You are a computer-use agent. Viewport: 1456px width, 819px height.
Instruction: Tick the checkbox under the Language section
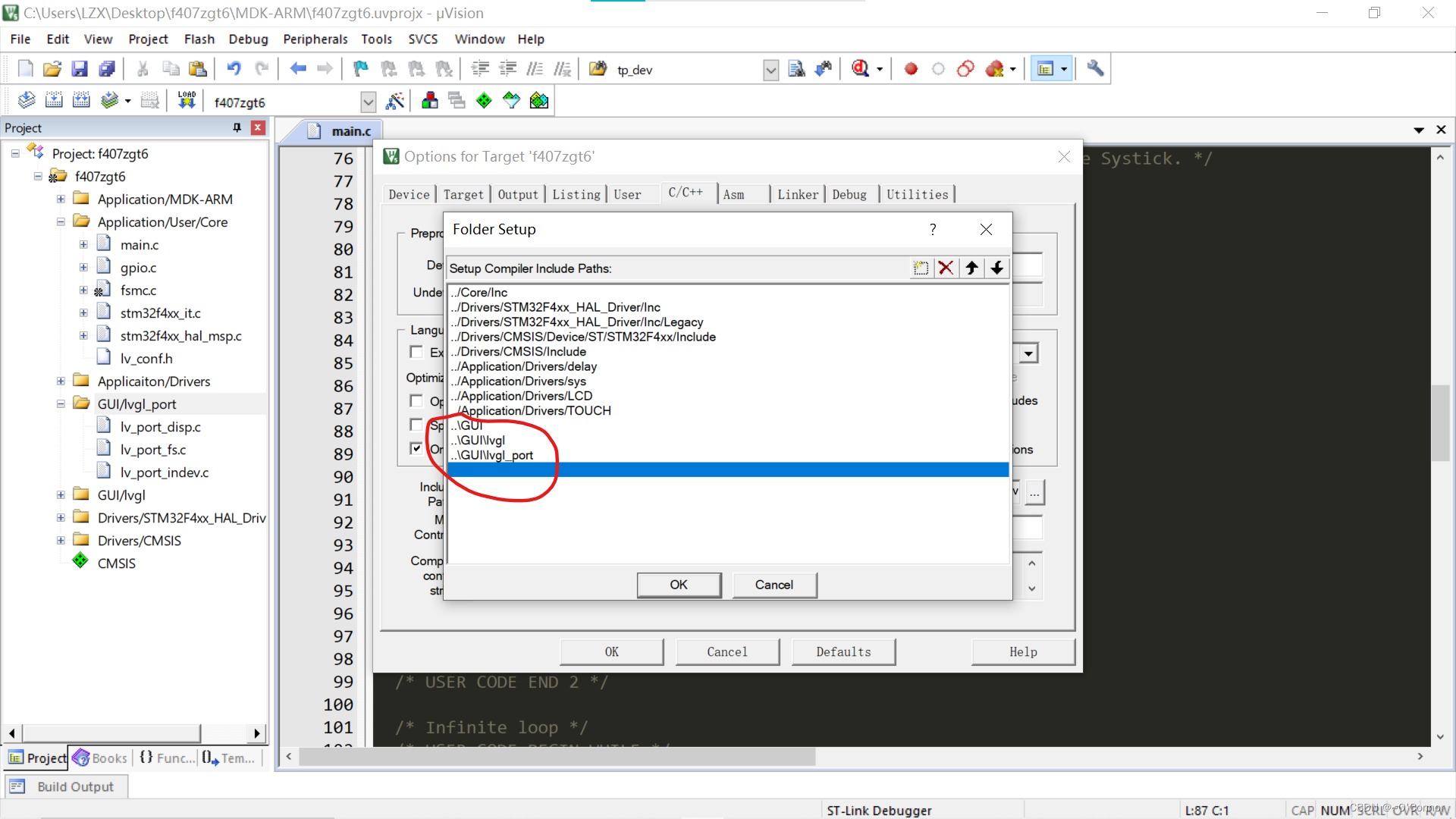pos(416,352)
